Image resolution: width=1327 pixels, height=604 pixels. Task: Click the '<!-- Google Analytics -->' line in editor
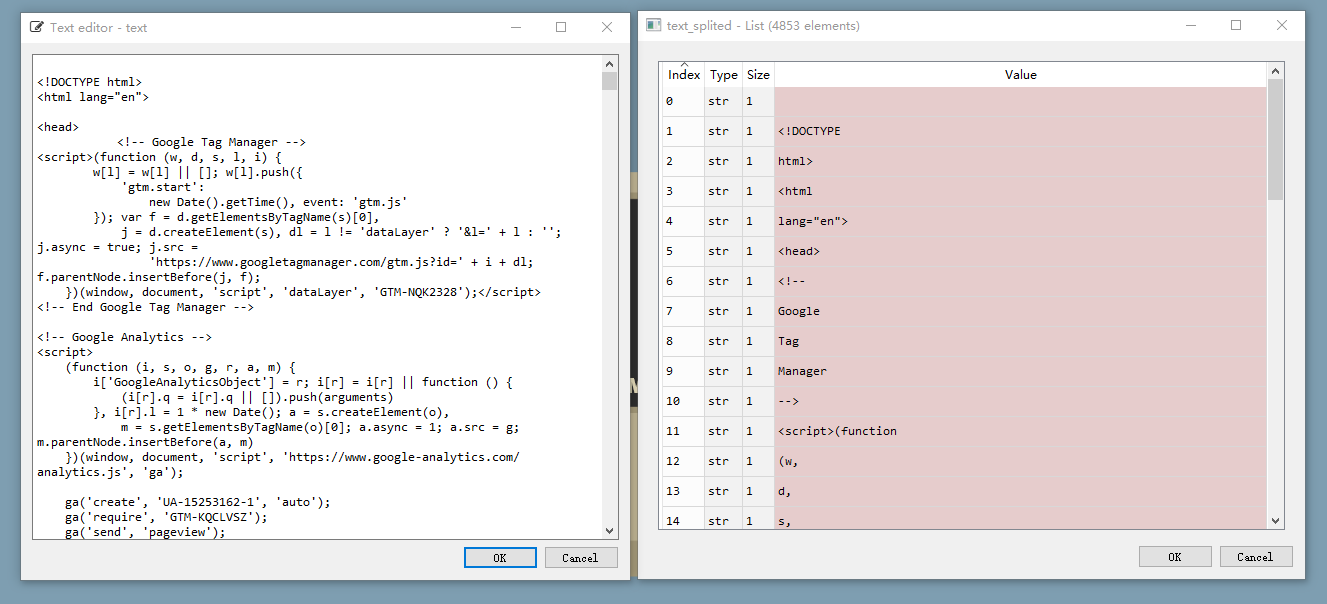click(x=124, y=337)
